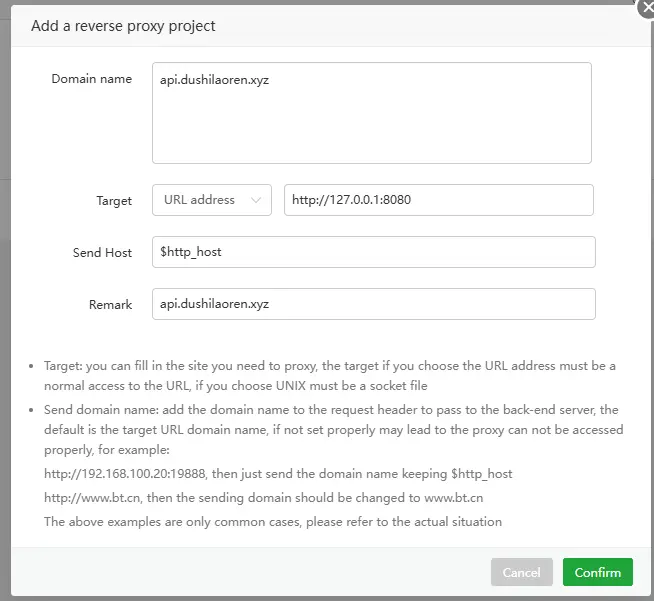This screenshot has width=654, height=601.
Task: Click the 'Add a reverse proxy project' title
Action: 123,26
